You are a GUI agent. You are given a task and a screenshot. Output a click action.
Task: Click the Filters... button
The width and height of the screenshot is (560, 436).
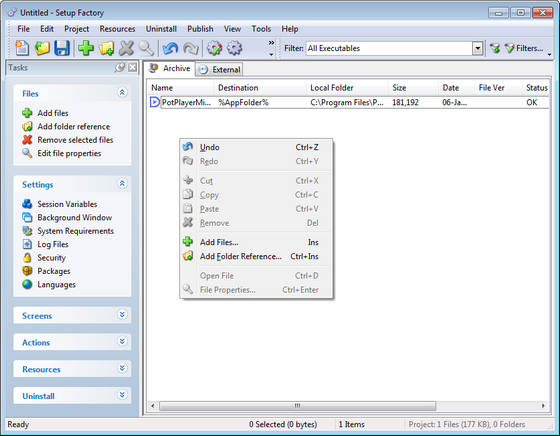click(x=524, y=48)
